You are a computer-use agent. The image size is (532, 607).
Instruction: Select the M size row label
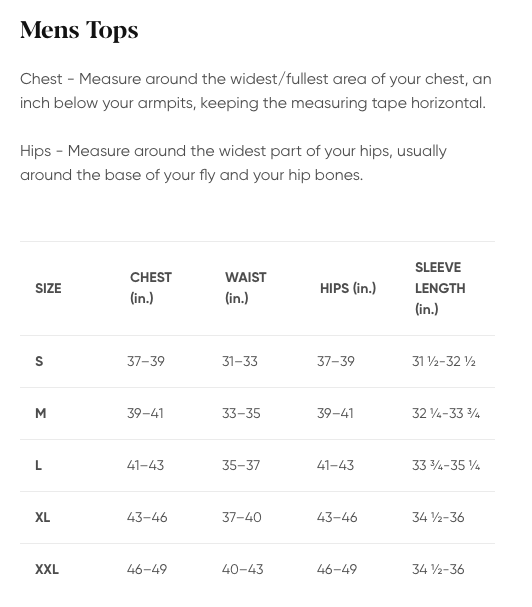coord(41,413)
